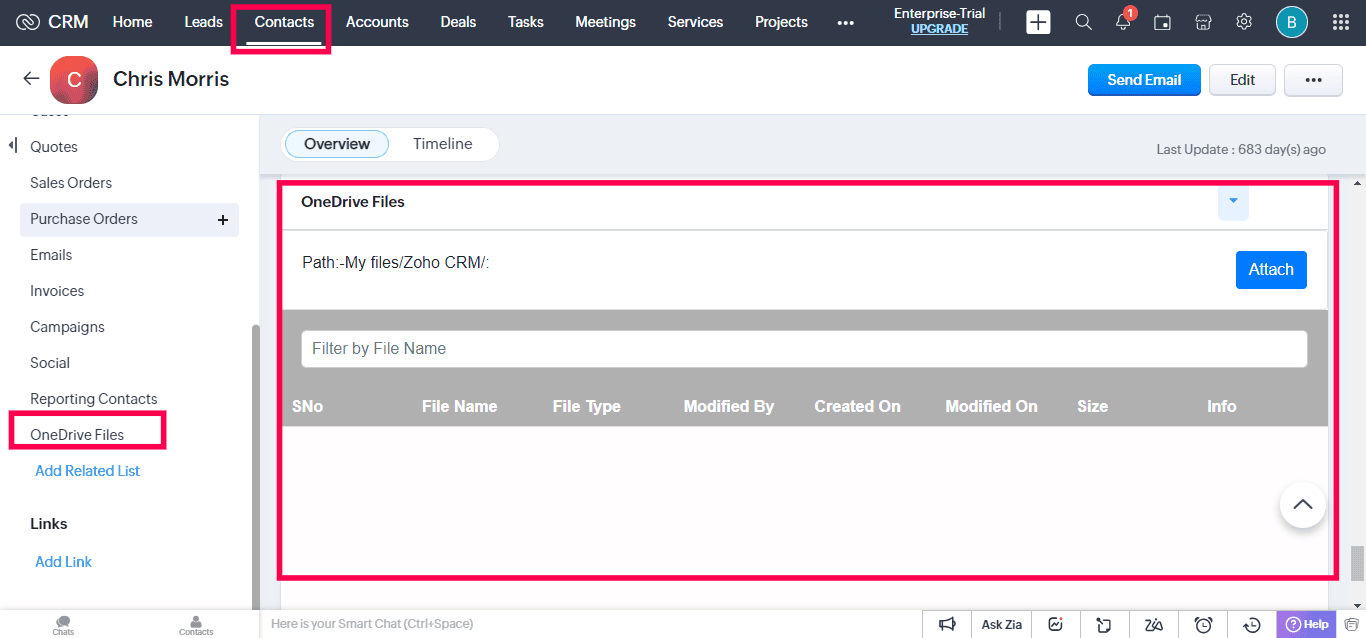Select Reporting Contacts in related list
This screenshot has height=638, width=1366.
(94, 399)
